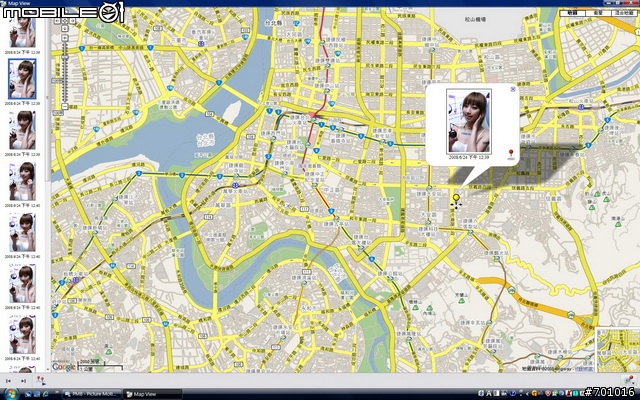Click the show desktop quick launch icon

[x=29, y=394]
